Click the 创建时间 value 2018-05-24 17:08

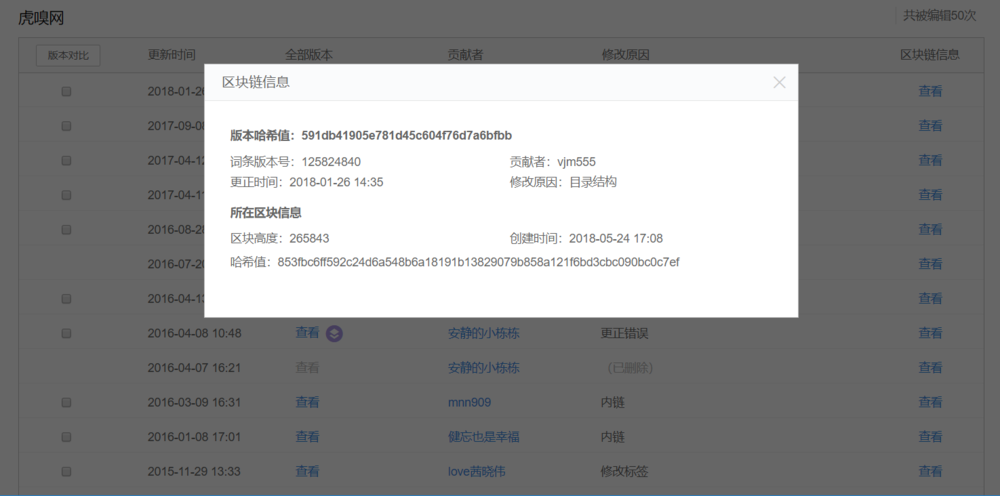(x=616, y=238)
